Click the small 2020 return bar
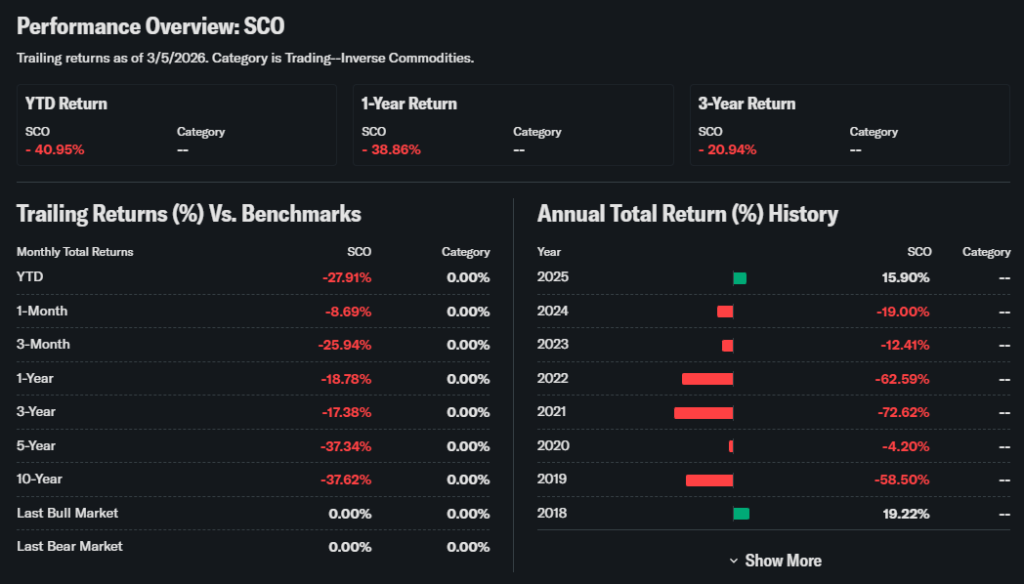This screenshot has height=584, width=1024. click(731, 446)
